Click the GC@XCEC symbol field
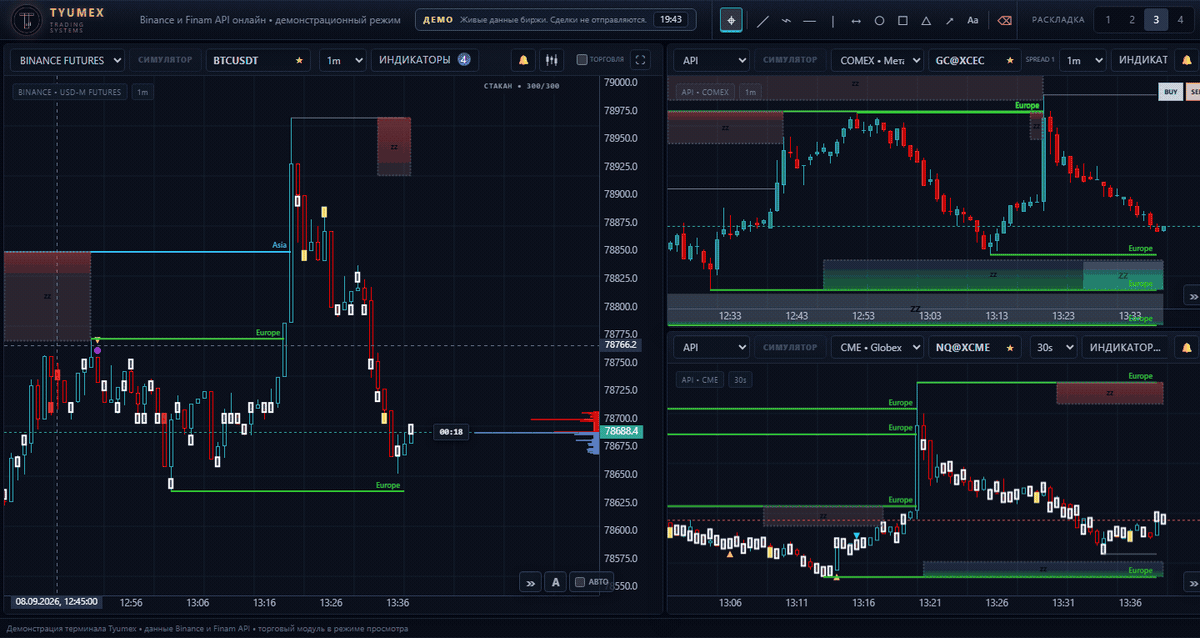1200x638 pixels. tap(975, 60)
